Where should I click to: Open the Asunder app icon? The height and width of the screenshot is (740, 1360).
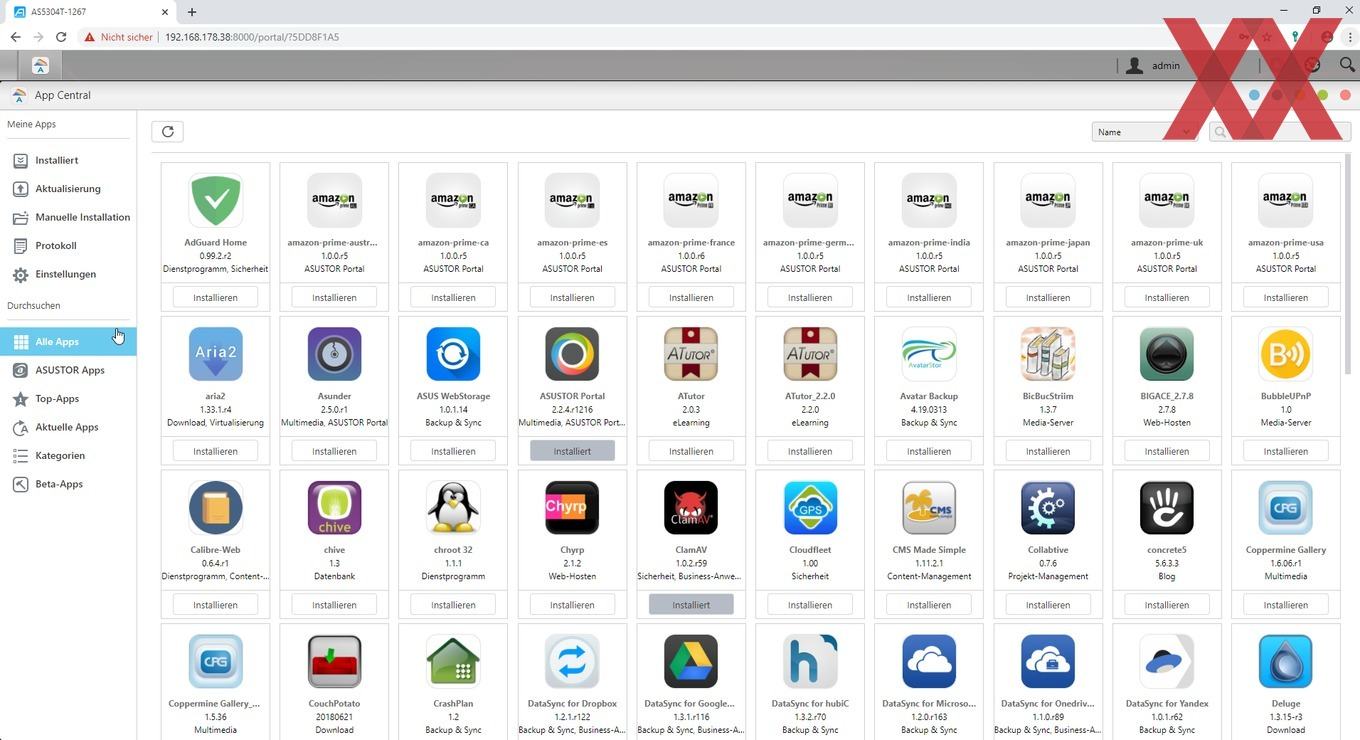click(x=334, y=354)
